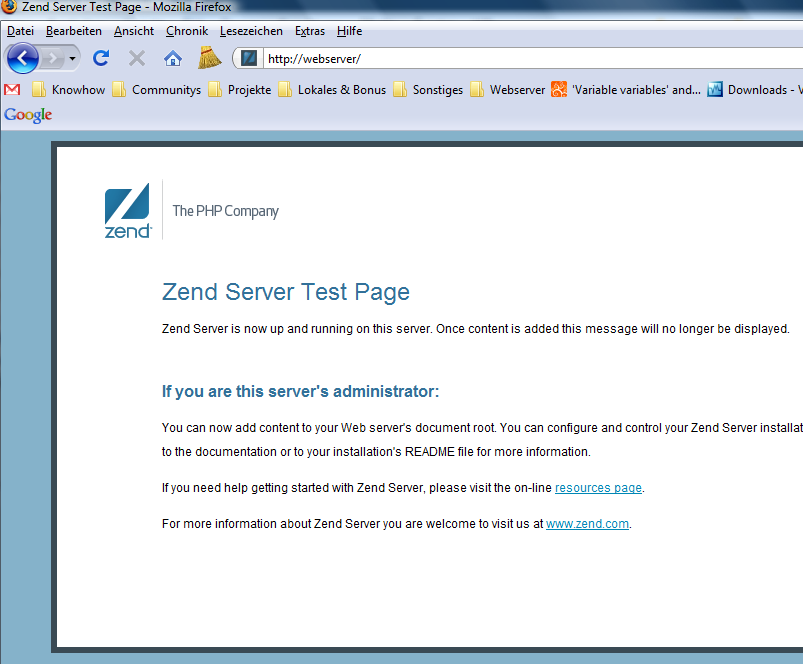
Task: Open the Lesezeichen menu
Action: [x=251, y=31]
